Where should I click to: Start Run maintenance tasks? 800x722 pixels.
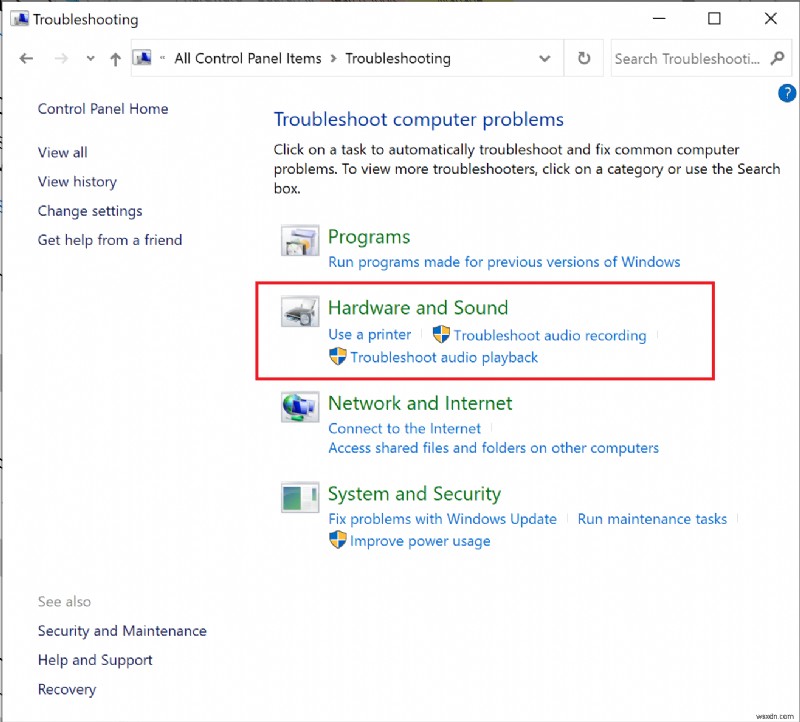point(652,519)
